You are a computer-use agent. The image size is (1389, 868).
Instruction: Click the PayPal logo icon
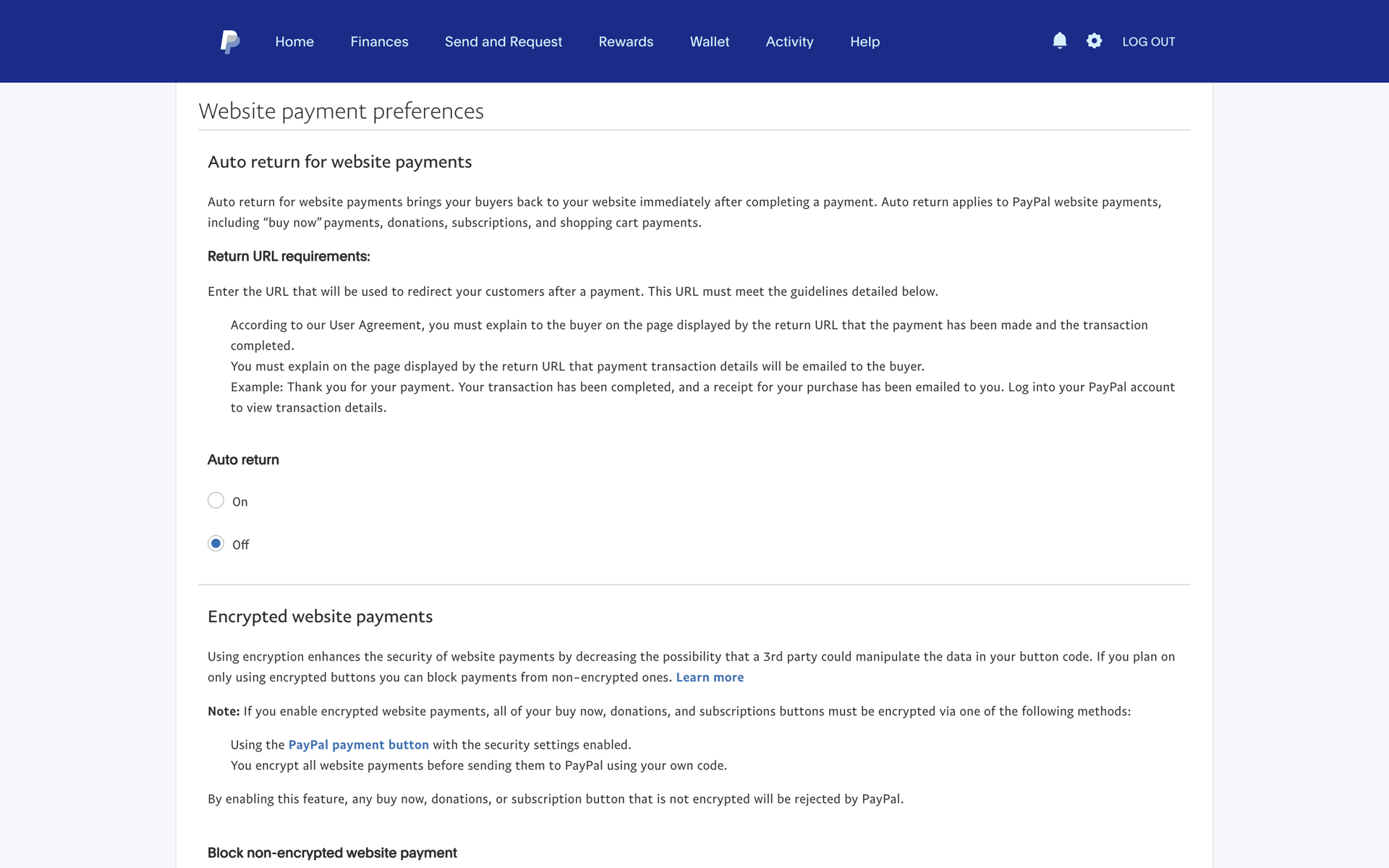click(230, 42)
